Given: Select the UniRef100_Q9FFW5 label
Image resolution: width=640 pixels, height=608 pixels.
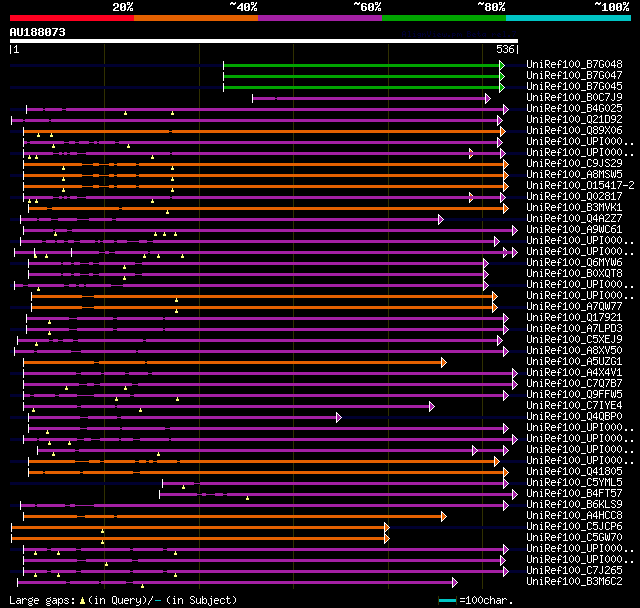Looking at the screenshot, I should tap(574, 395).
